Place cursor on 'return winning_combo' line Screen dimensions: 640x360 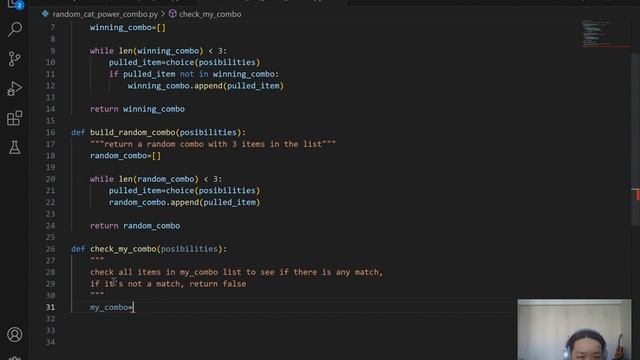point(137,109)
